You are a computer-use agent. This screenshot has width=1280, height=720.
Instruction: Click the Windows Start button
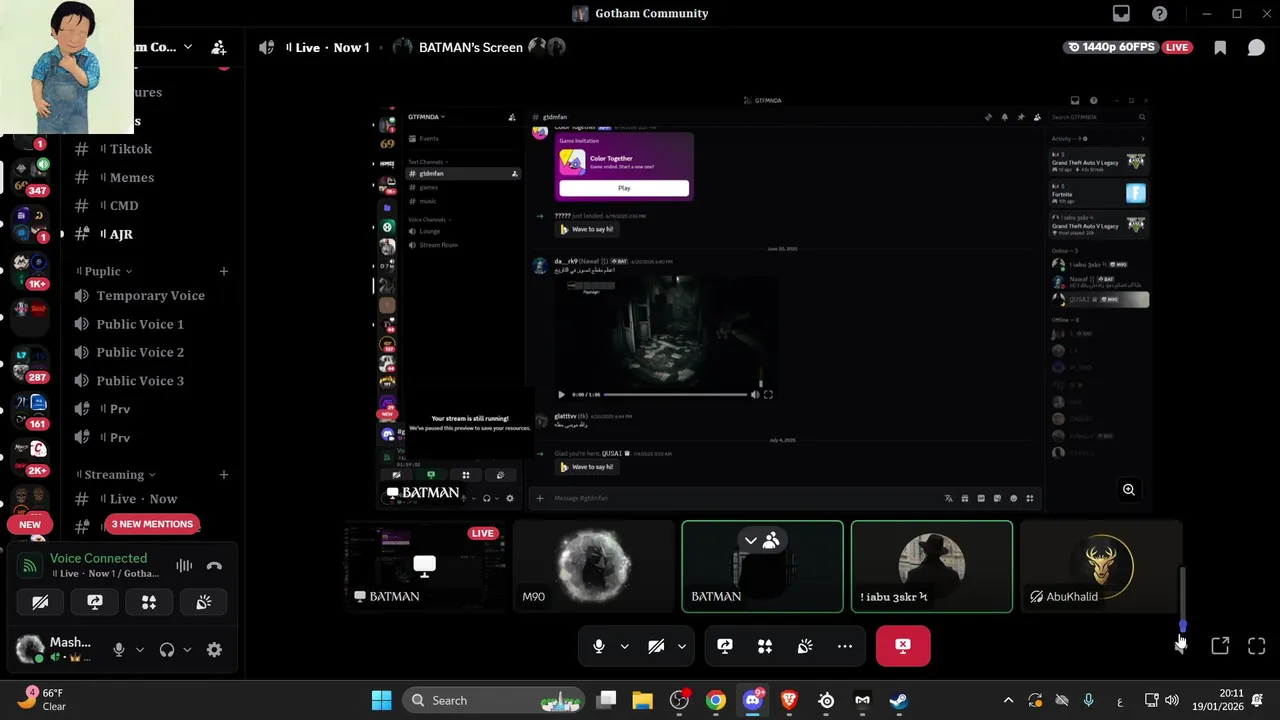coord(382,700)
